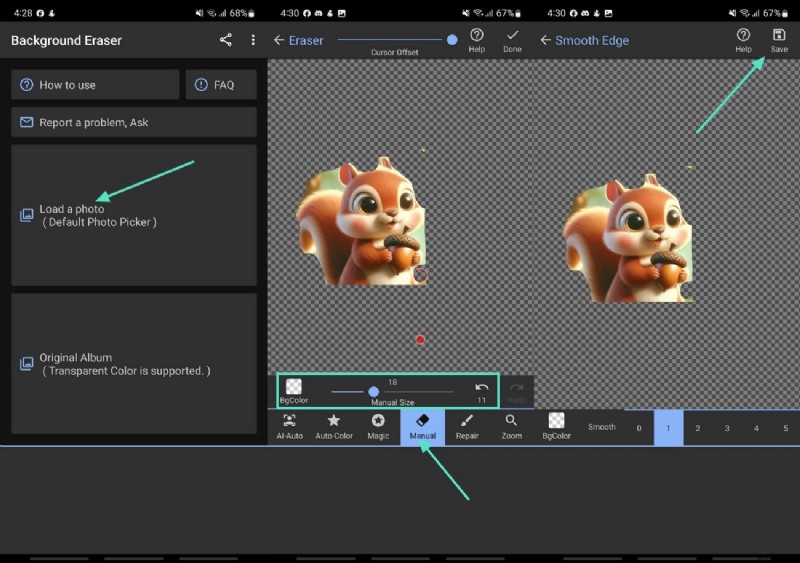The width and height of the screenshot is (800, 563).
Task: Tap the share icon in Background Eraser header
Action: 225,40
